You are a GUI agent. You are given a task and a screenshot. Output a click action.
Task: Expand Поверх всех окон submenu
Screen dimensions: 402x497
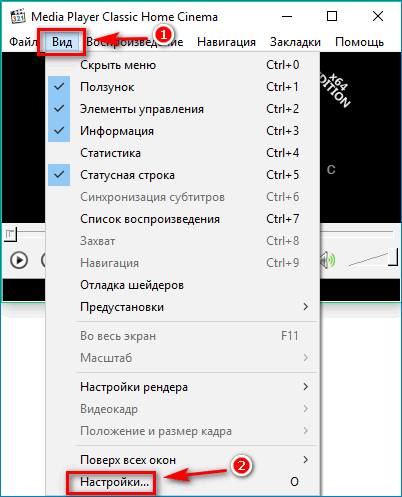tap(183, 460)
